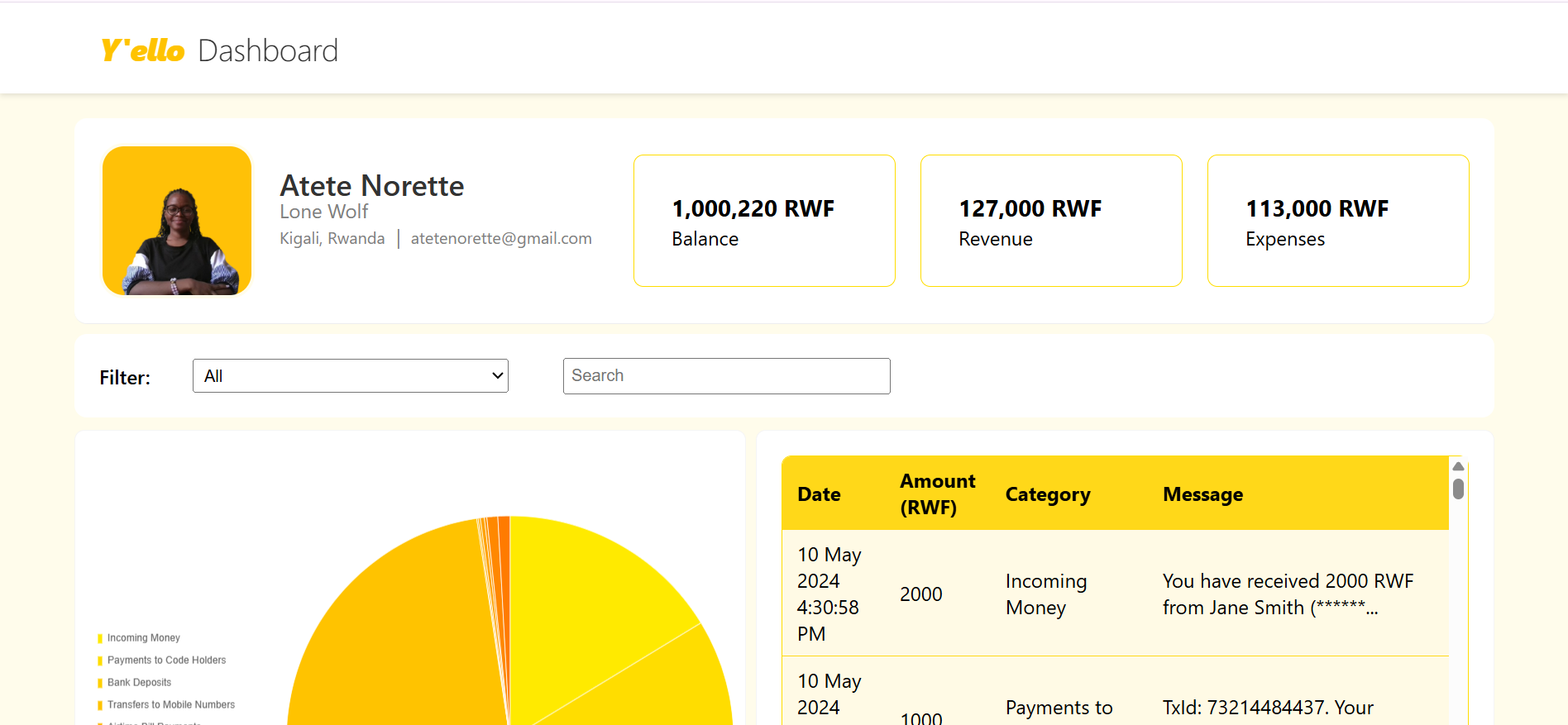The width and height of the screenshot is (1568, 725).
Task: Click the scroll up arrow of transactions table
Action: [1458, 467]
